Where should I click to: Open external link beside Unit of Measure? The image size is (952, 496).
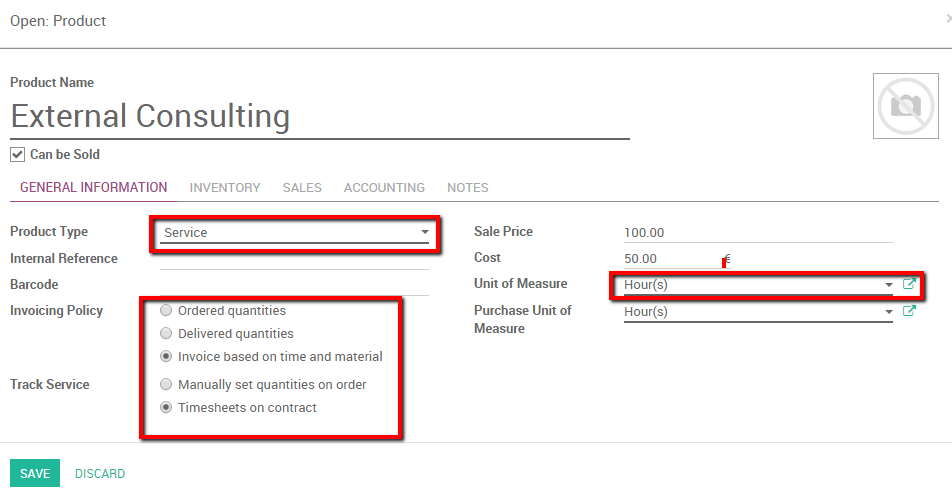(x=909, y=284)
